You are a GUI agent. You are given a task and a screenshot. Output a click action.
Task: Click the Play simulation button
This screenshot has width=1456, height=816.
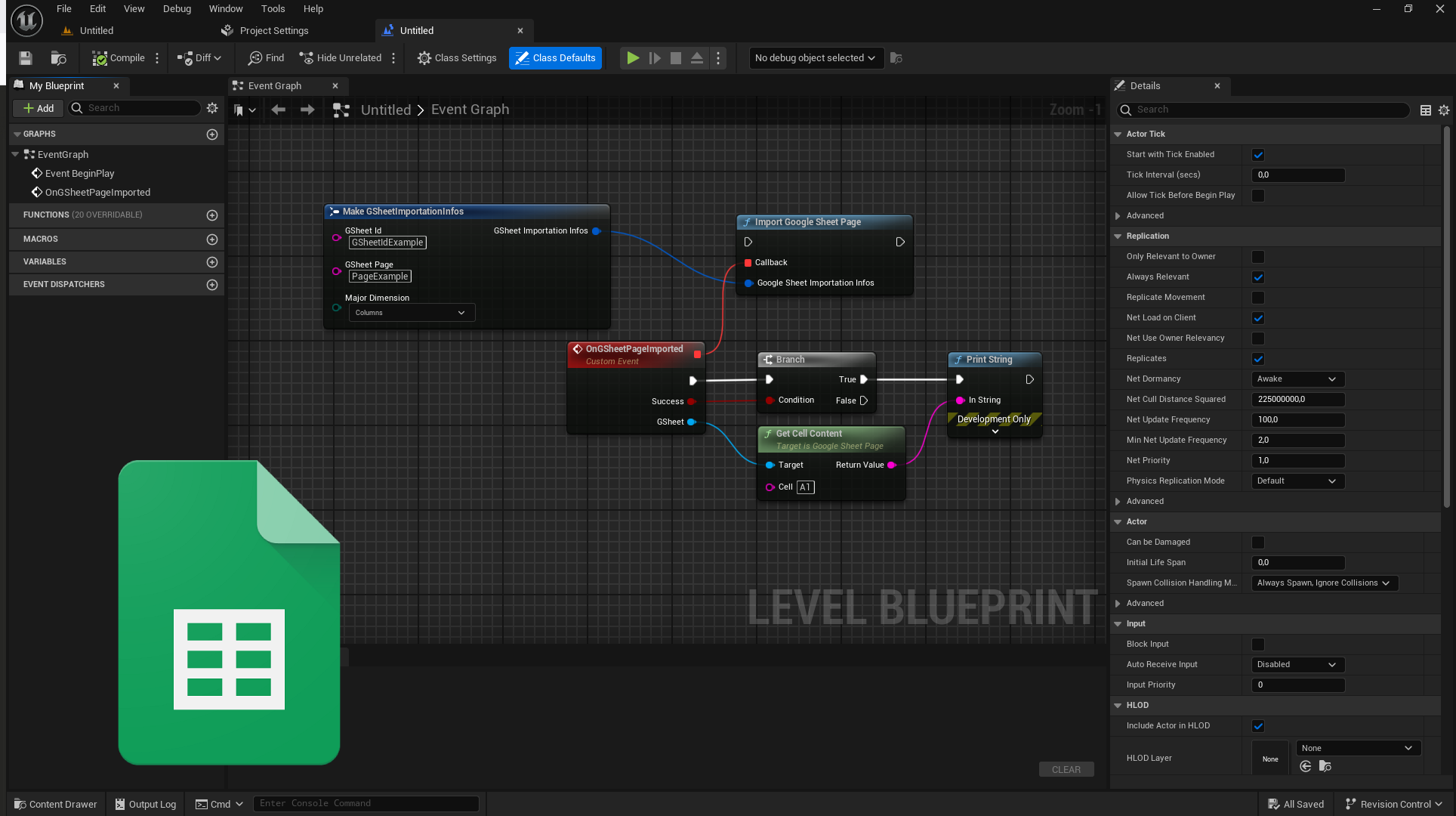click(x=633, y=58)
